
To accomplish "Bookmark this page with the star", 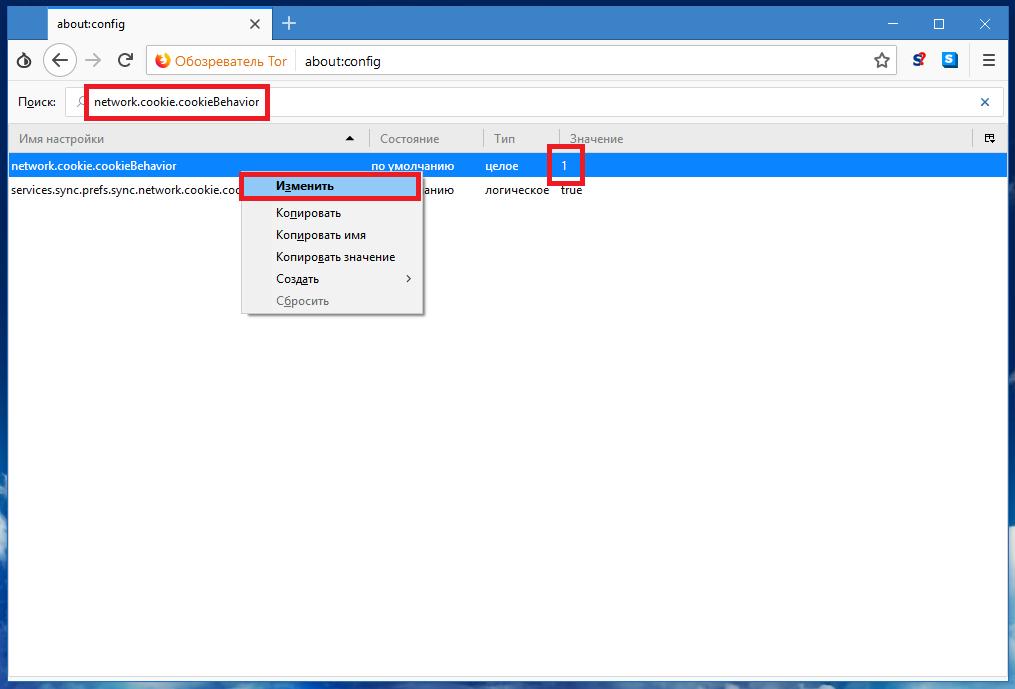I will coord(882,61).
